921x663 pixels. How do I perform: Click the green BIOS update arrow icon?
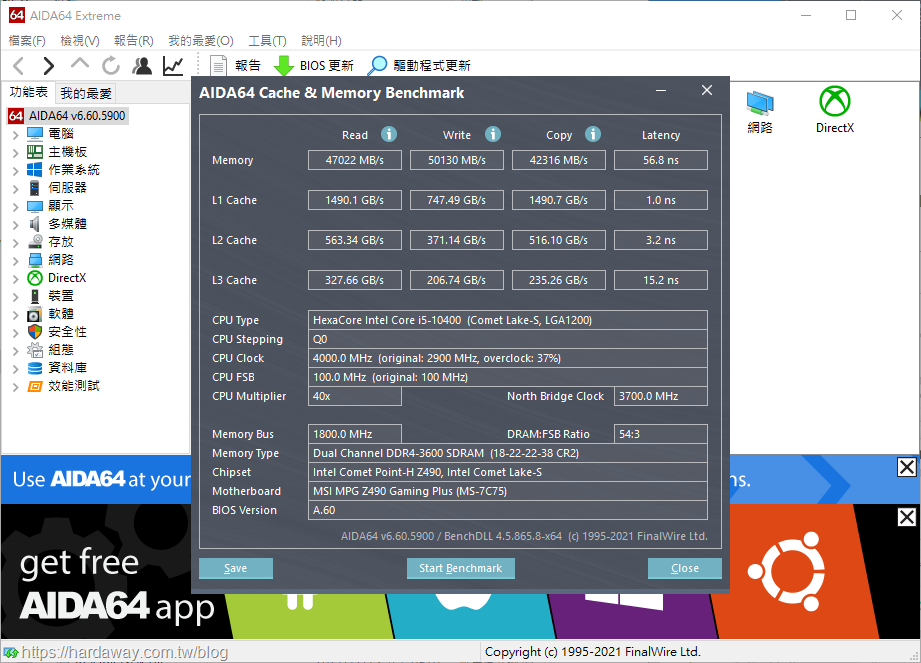point(284,66)
